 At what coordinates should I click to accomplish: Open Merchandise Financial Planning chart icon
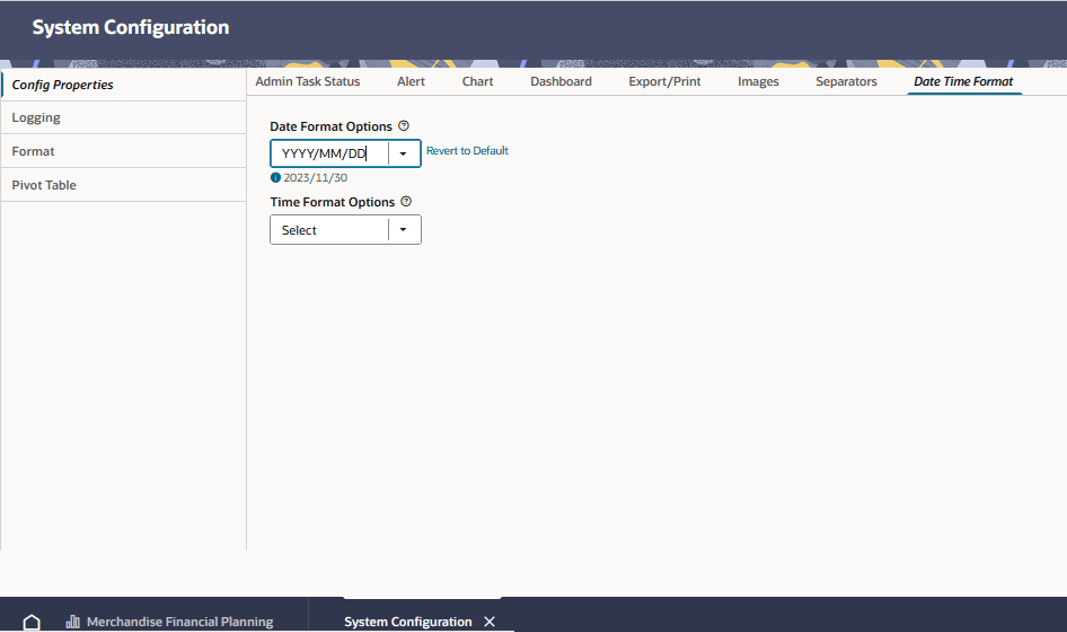[x=73, y=622]
